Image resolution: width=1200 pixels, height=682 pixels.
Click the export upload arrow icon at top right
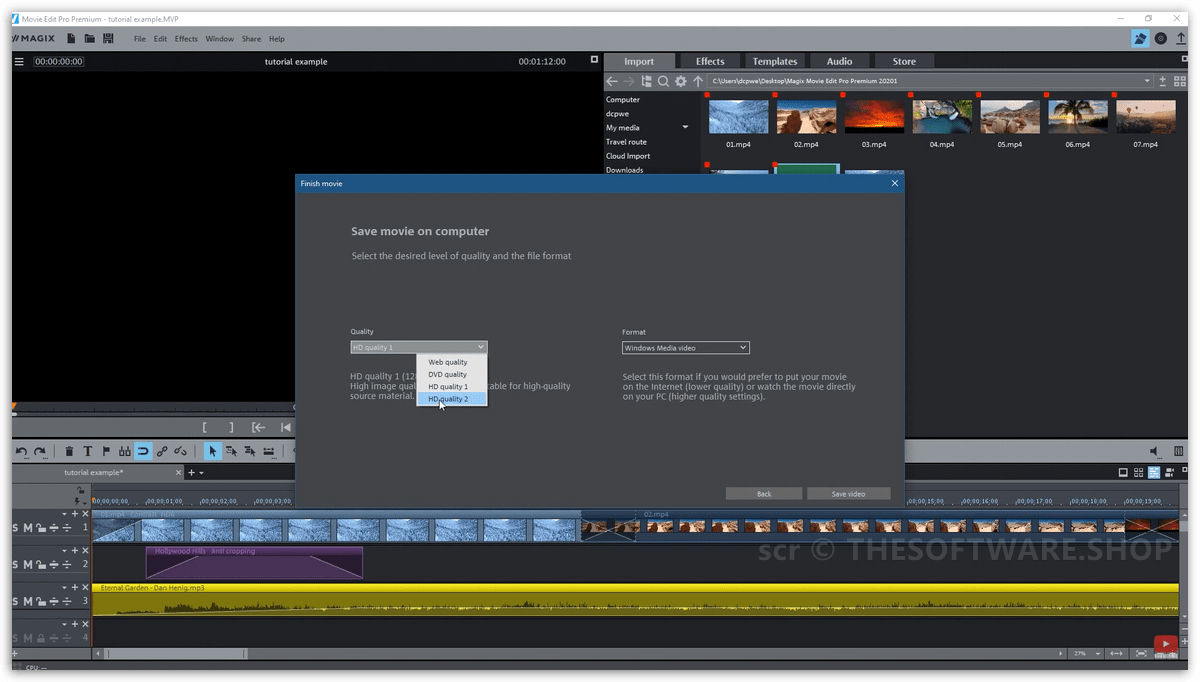(x=1181, y=38)
